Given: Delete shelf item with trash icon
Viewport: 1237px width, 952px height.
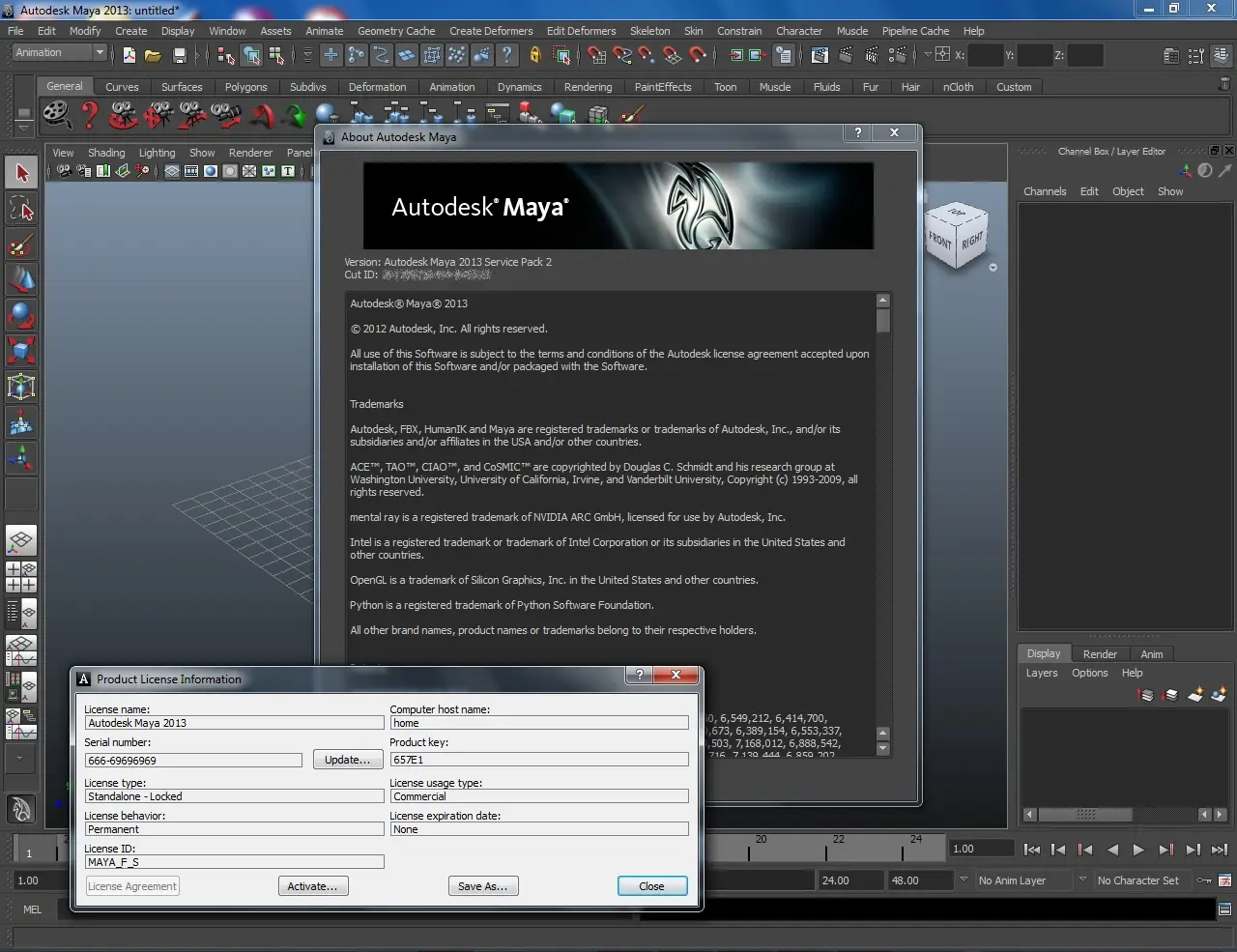Looking at the screenshot, I should (1226, 85).
